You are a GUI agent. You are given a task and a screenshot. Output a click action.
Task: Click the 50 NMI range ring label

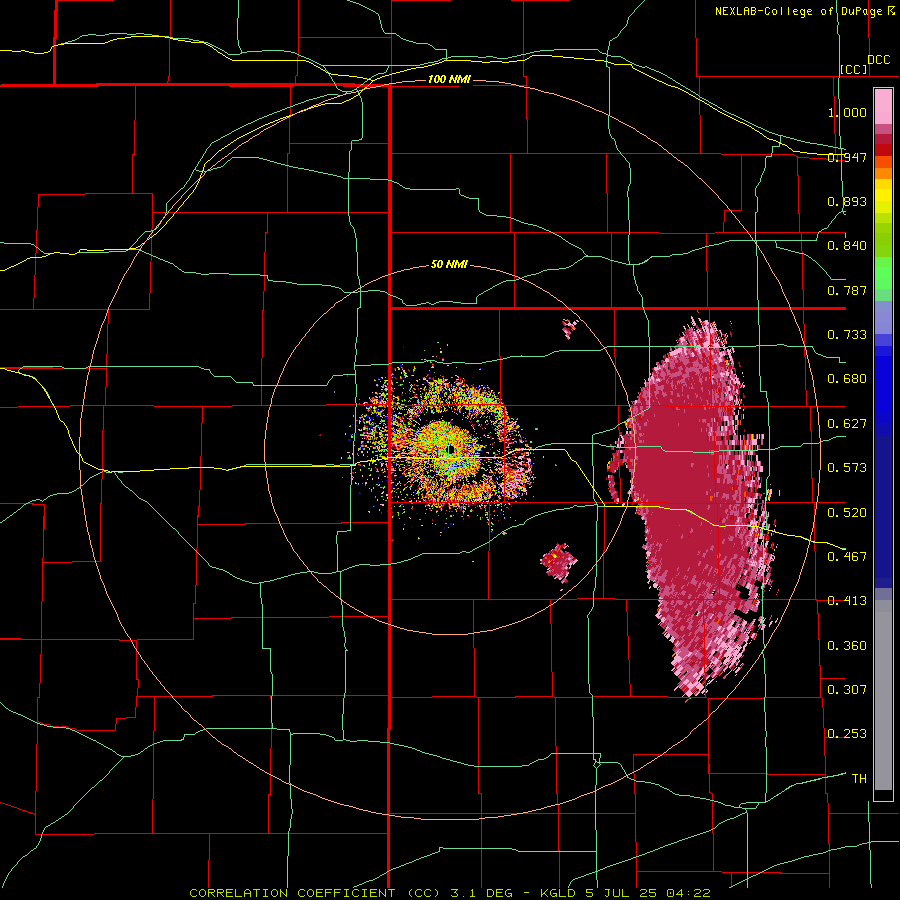point(449,265)
